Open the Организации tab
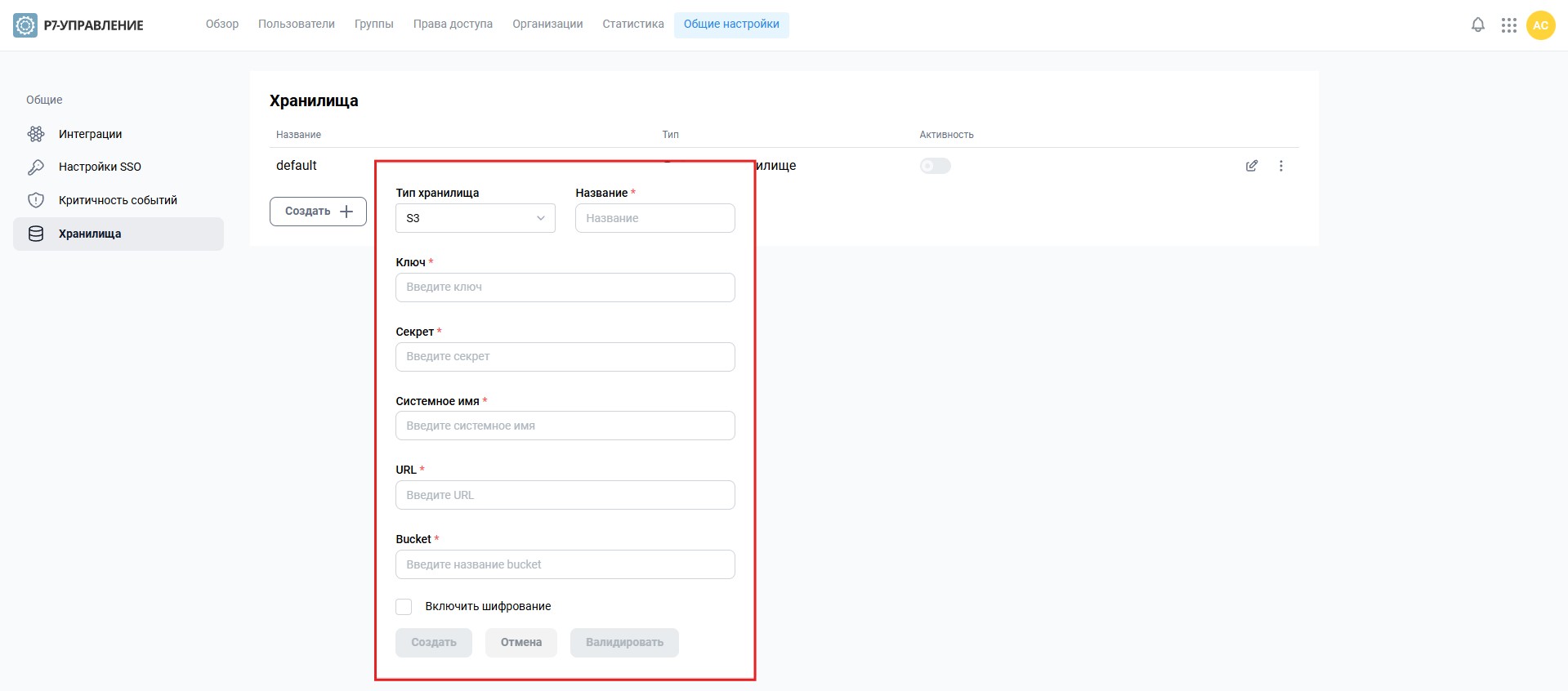This screenshot has width=1568, height=691. [547, 25]
